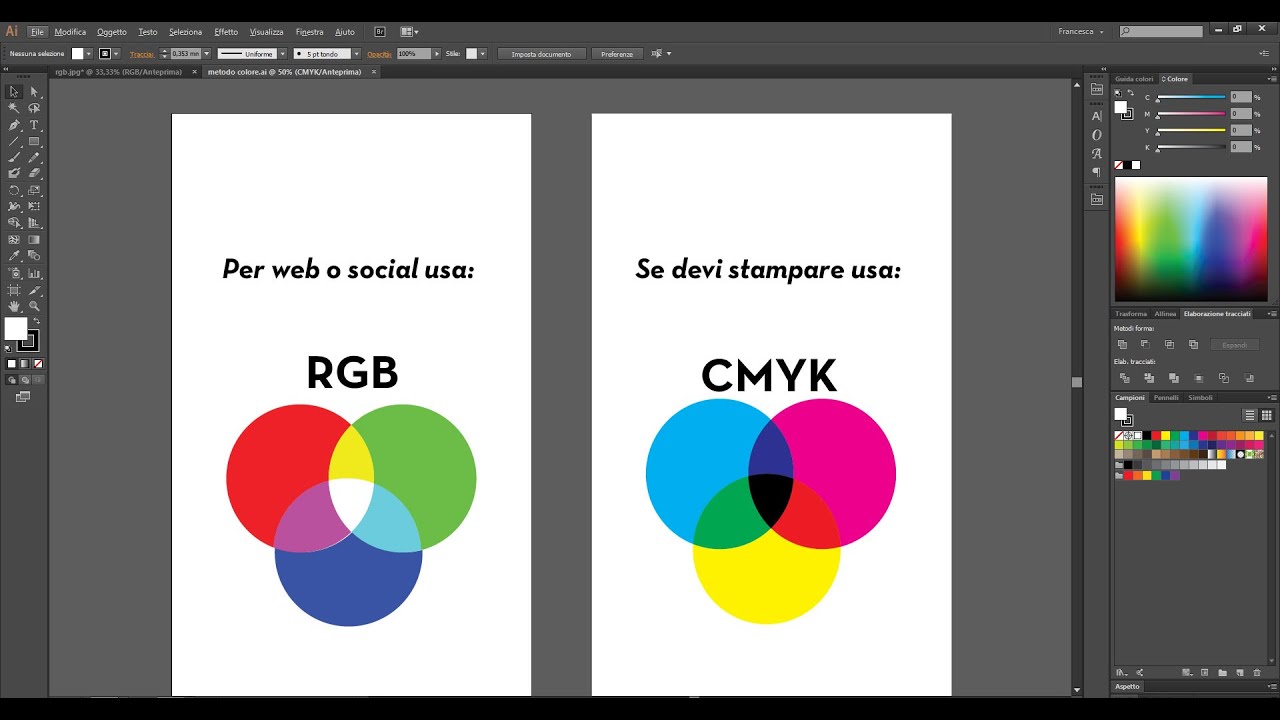Screen dimensions: 1280x720
Task: Select the Lasso tool
Action: click(34, 108)
